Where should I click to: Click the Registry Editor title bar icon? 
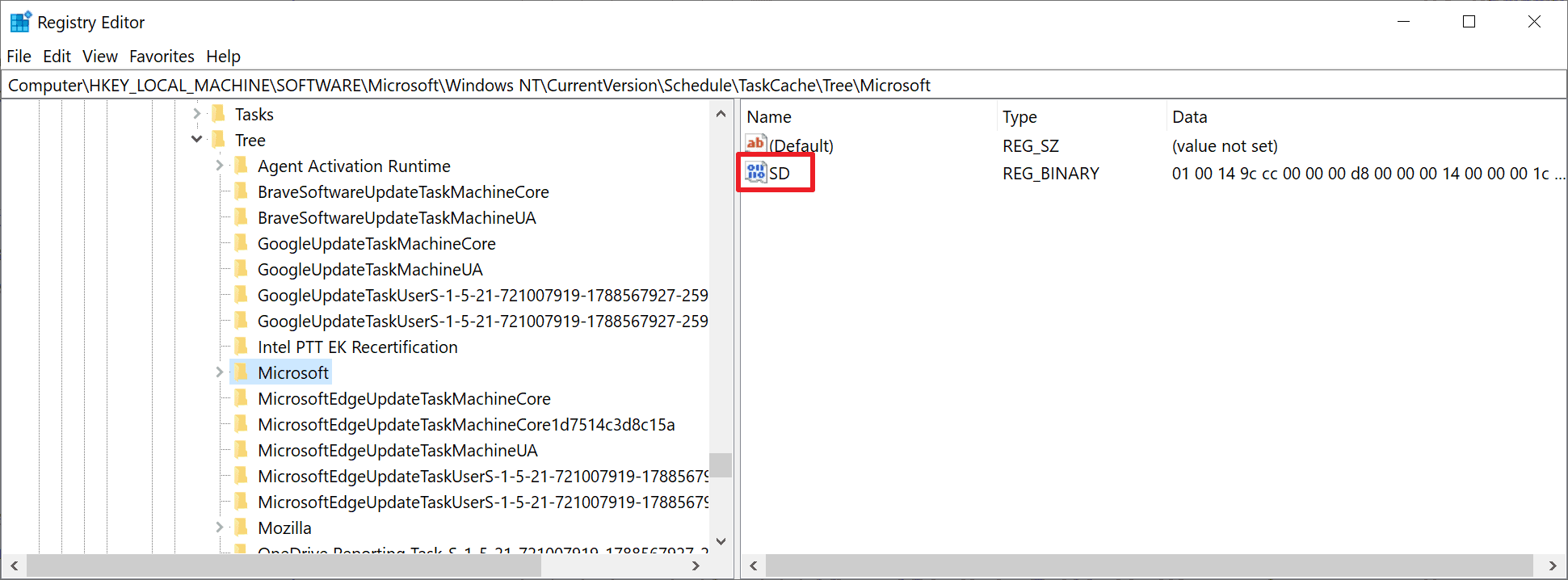coord(20,22)
